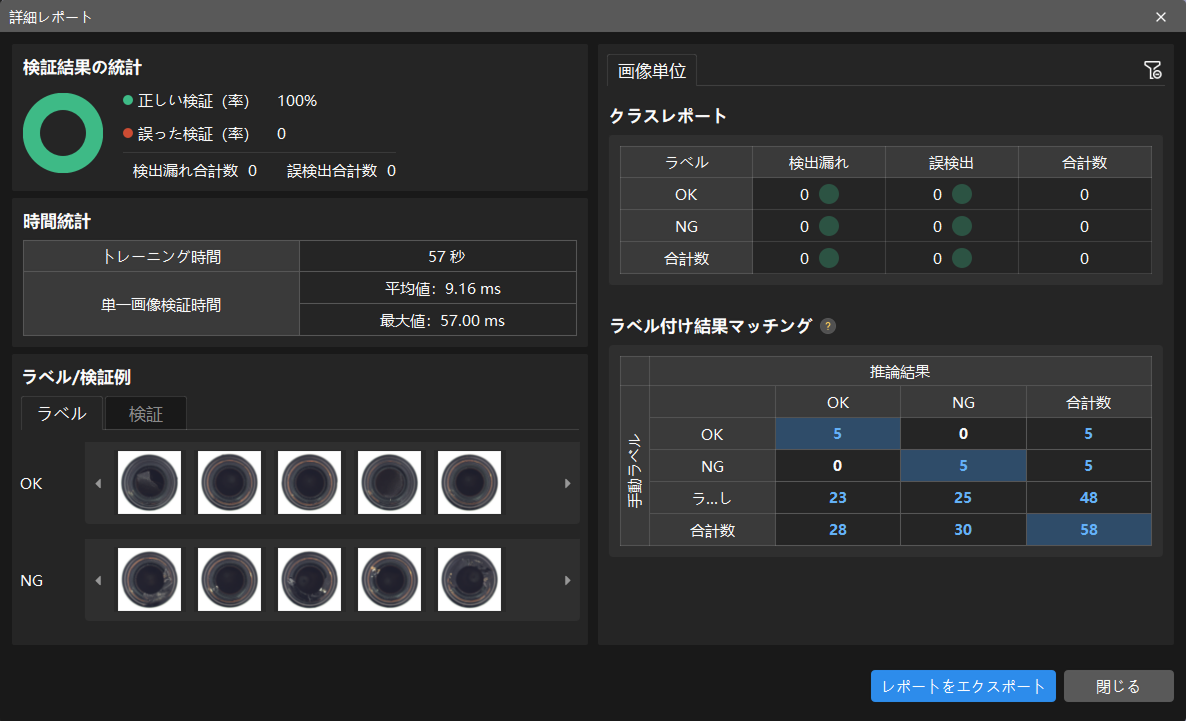Open the first NG thumbnail image

coord(150,580)
